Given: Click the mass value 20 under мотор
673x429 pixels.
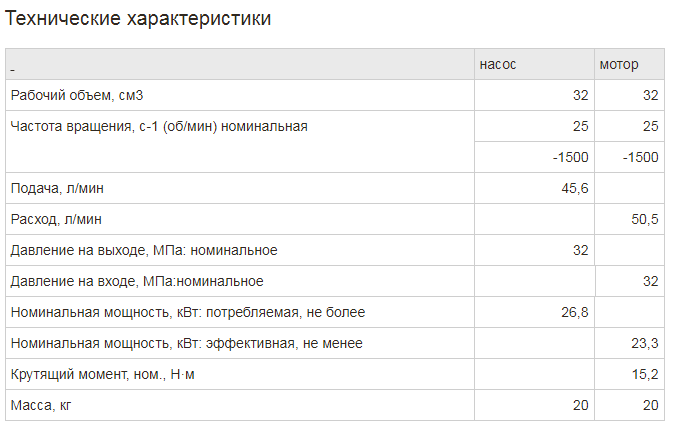Looking at the screenshot, I should 650,405.
